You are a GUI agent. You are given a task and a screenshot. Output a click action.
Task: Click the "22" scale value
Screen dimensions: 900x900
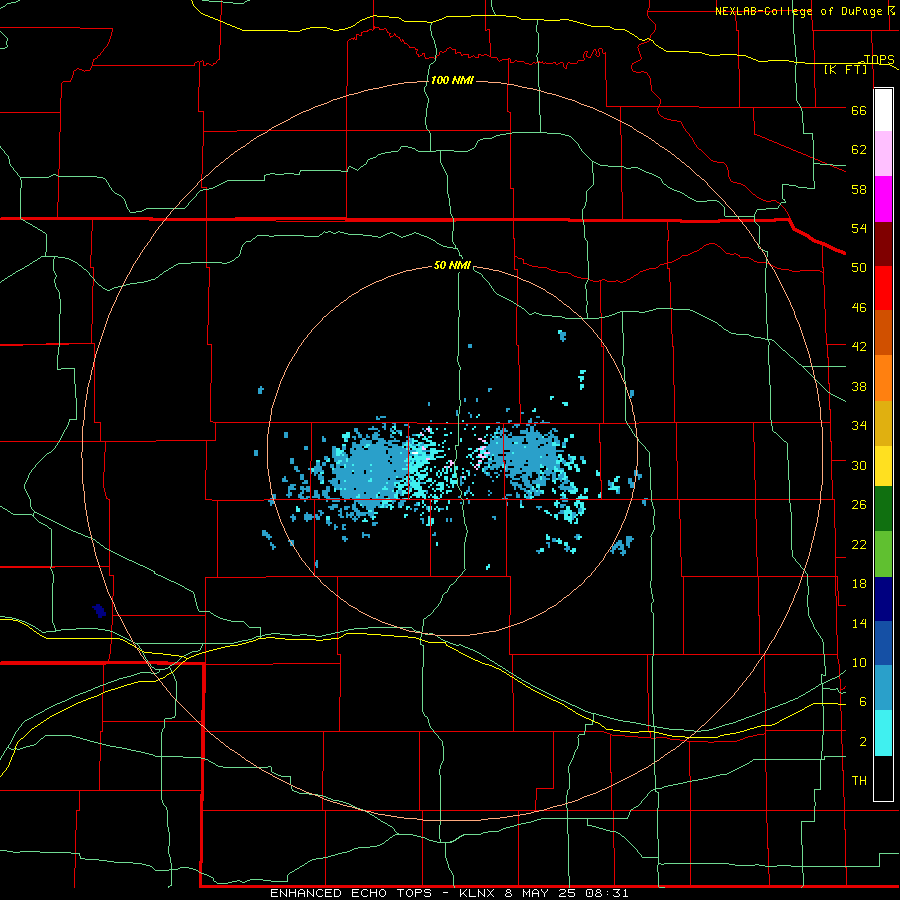tap(859, 544)
